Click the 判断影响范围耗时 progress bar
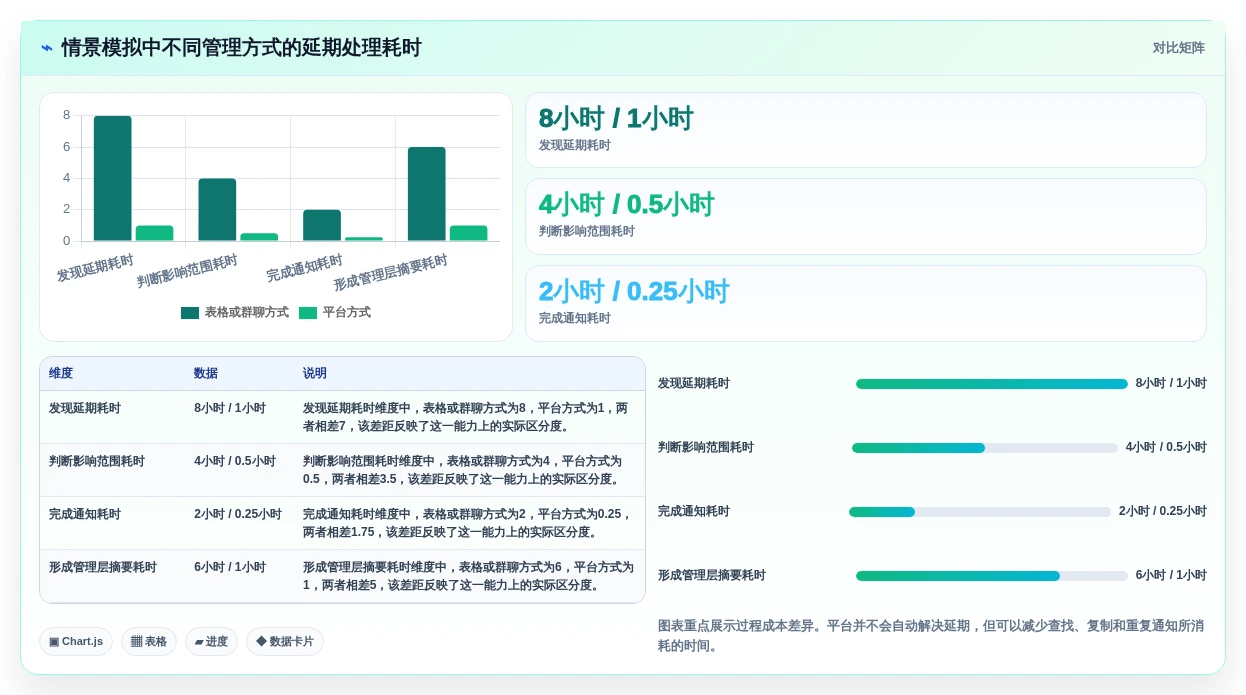The width and height of the screenshot is (1246, 695). [x=985, y=448]
